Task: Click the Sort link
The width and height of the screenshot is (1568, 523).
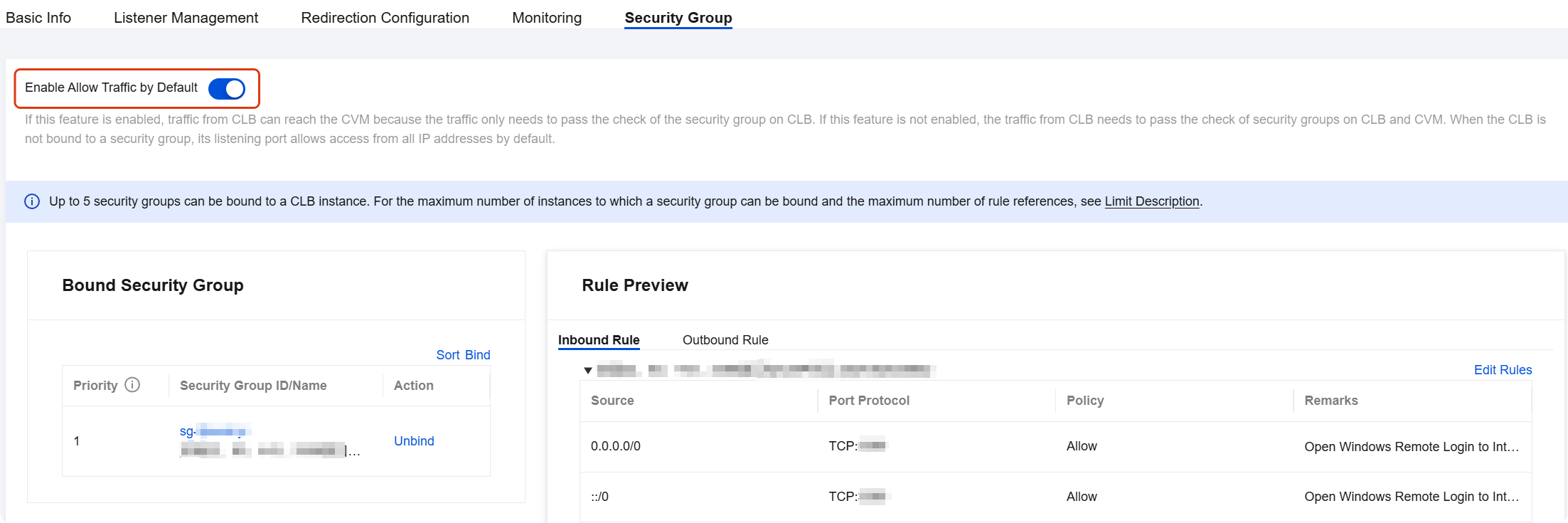Action: [x=448, y=355]
